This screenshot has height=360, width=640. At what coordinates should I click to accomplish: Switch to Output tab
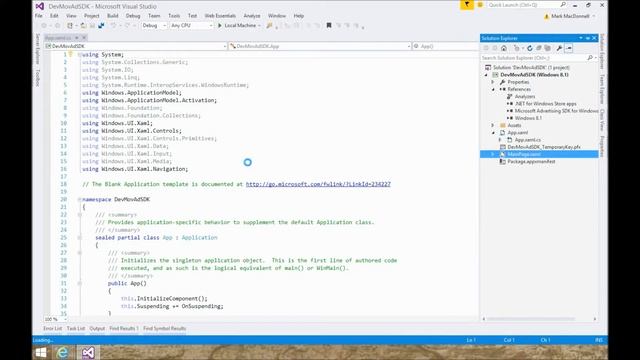tap(97, 329)
